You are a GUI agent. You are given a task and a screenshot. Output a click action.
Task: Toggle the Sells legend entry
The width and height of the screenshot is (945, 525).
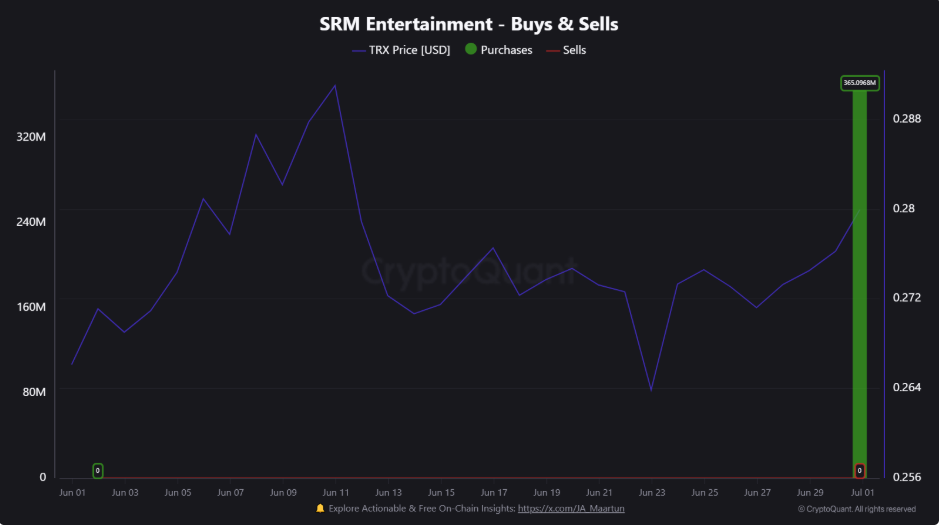coord(566,50)
